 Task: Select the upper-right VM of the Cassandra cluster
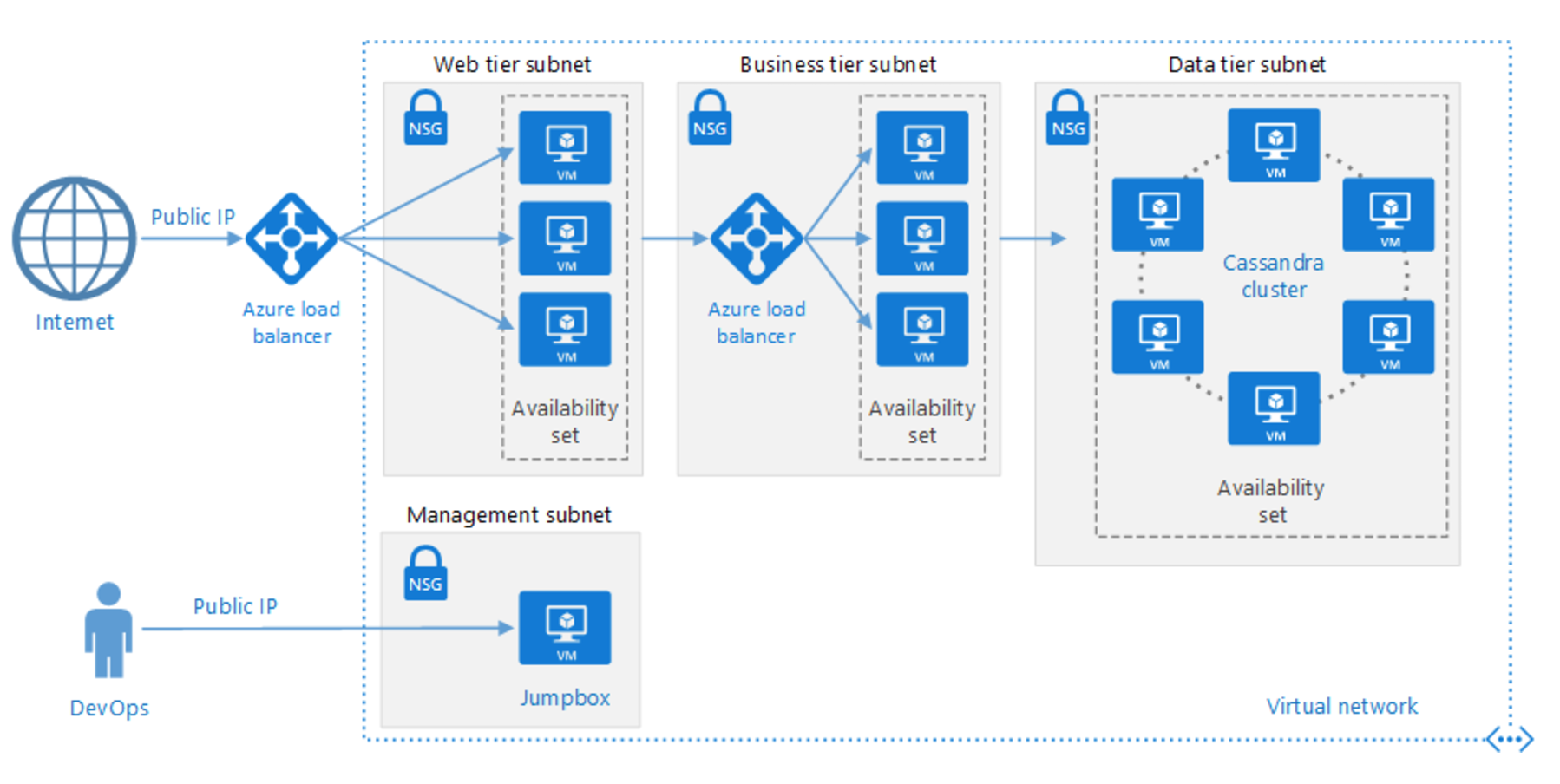click(x=1388, y=214)
